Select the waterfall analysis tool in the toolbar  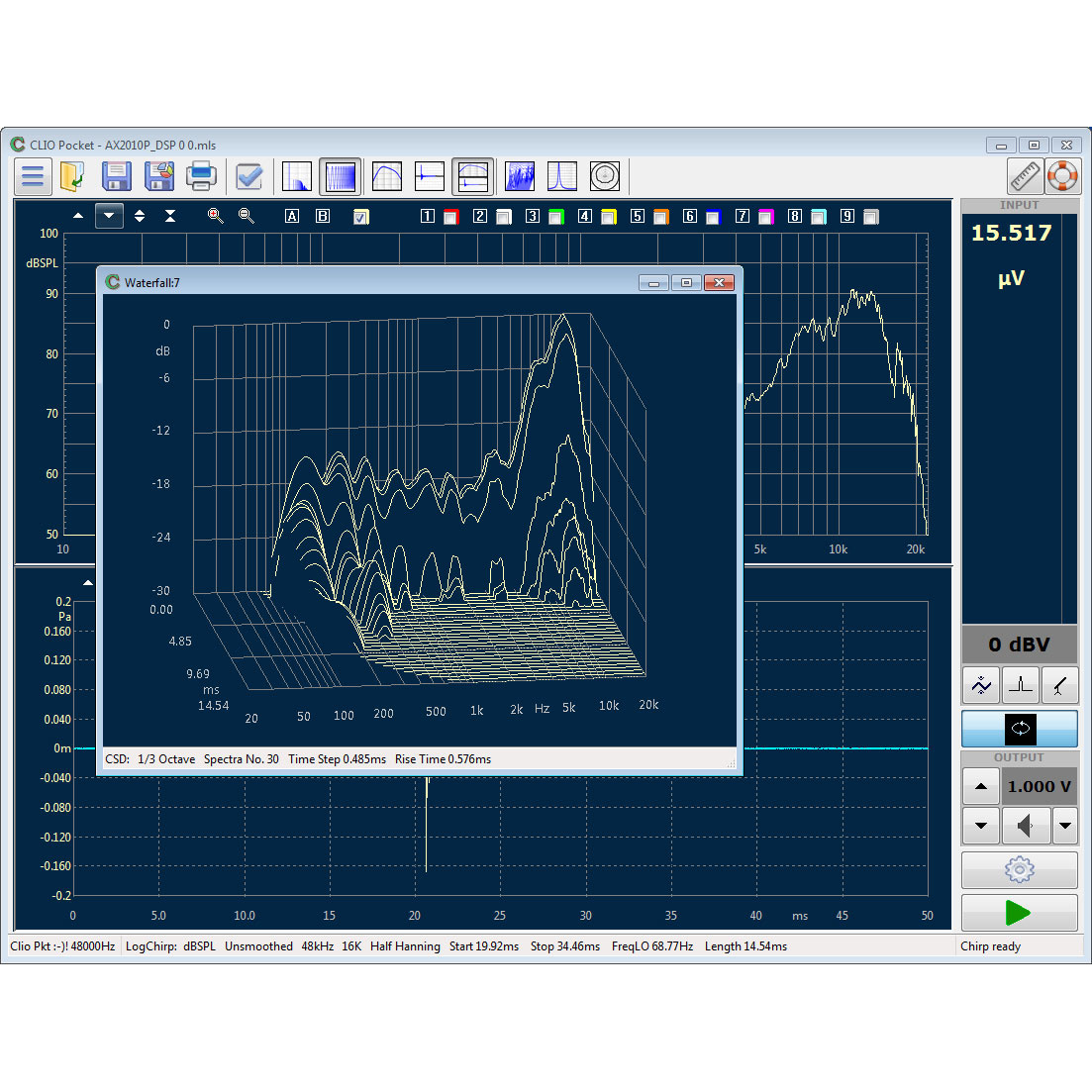click(519, 176)
